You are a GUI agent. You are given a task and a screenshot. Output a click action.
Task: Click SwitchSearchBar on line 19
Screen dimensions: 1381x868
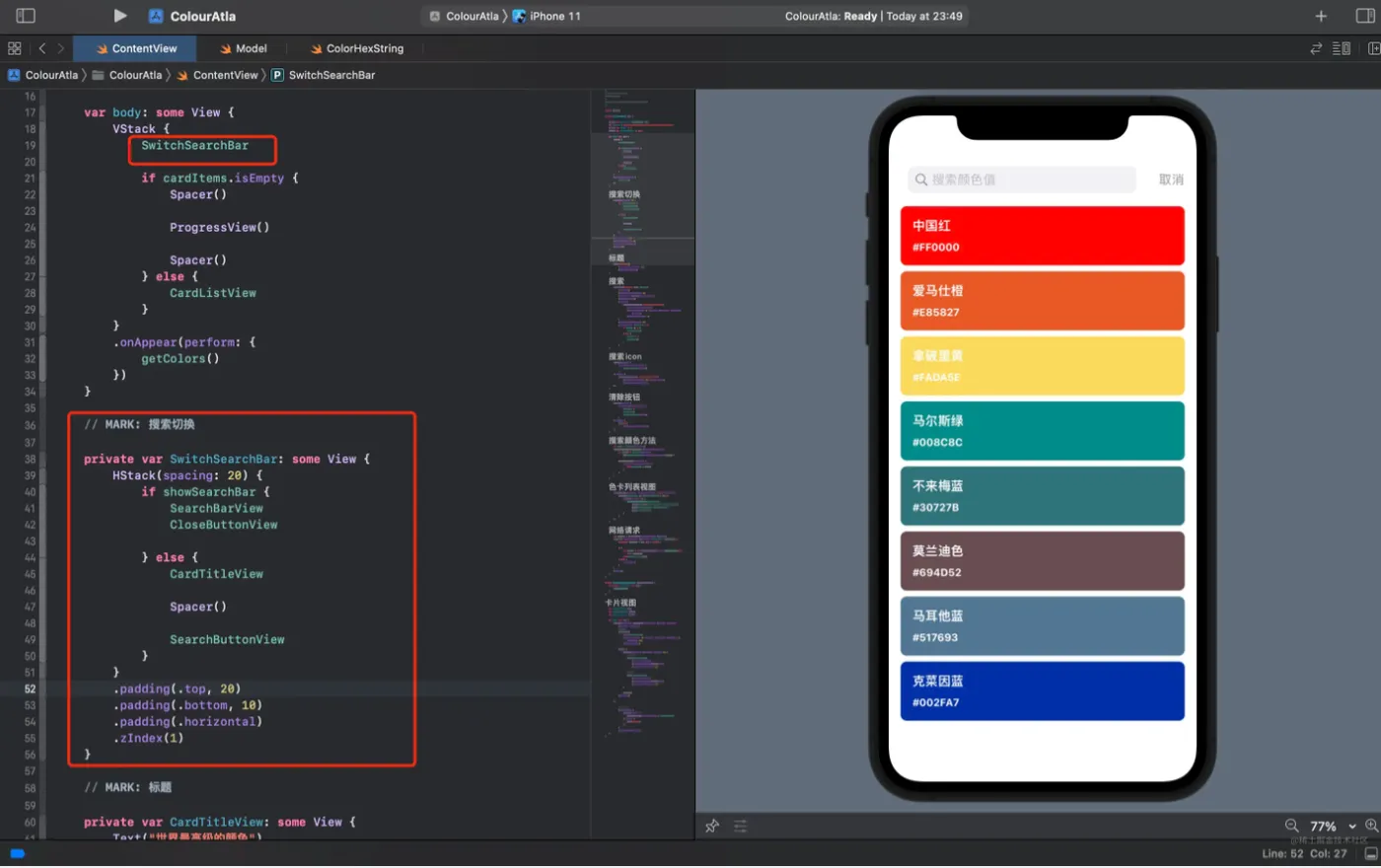[194, 145]
